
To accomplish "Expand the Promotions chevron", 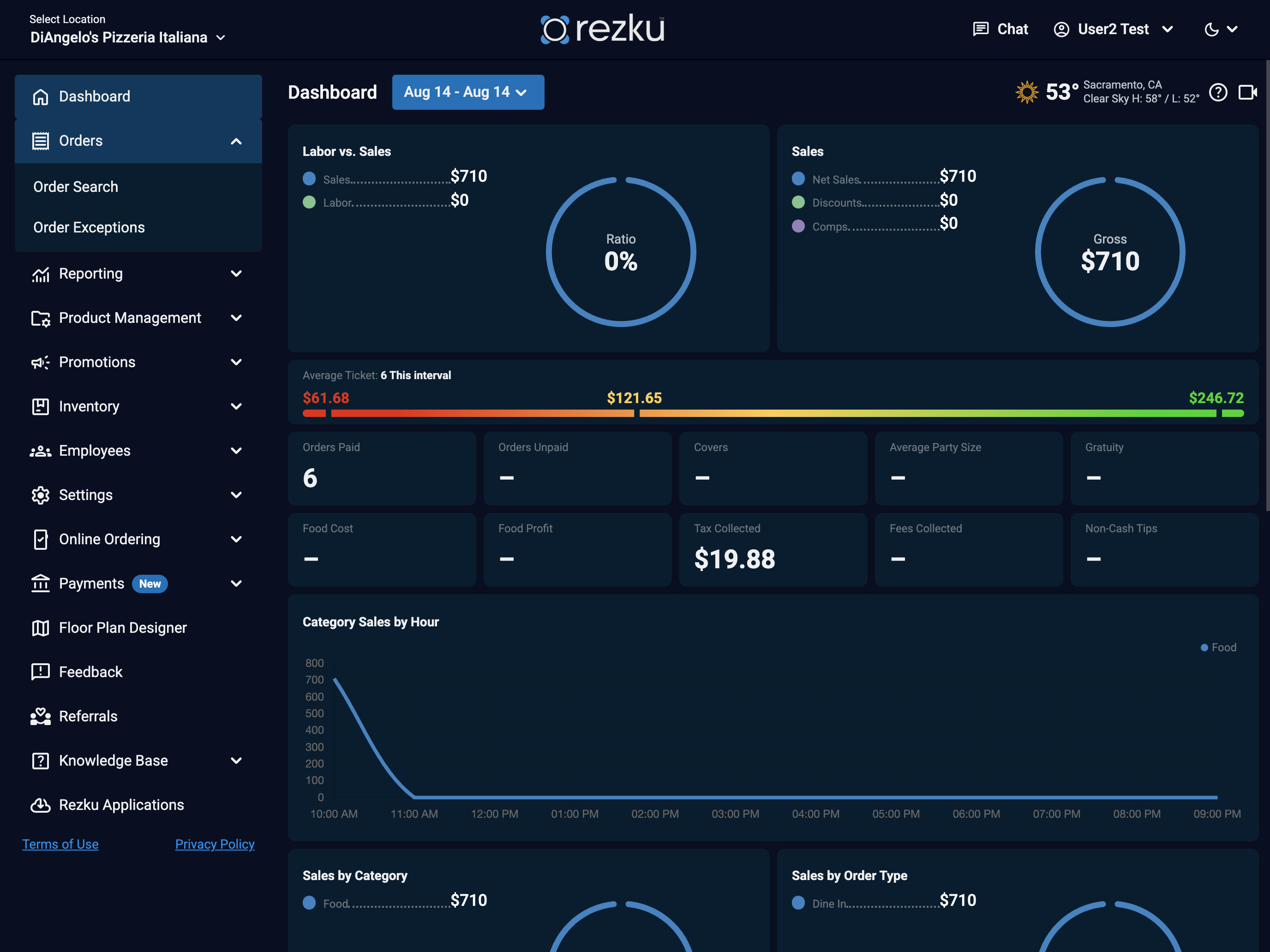I will coord(236,362).
